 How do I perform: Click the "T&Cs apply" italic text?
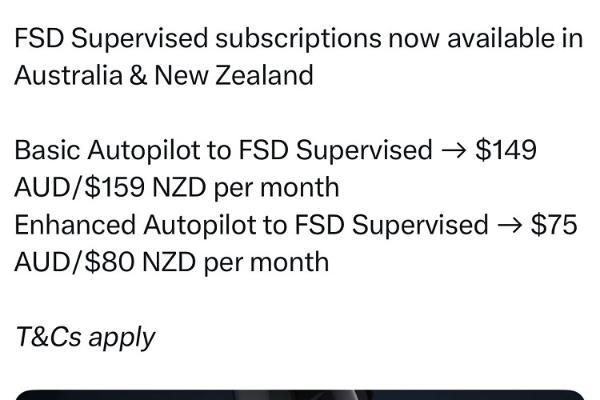tap(85, 336)
